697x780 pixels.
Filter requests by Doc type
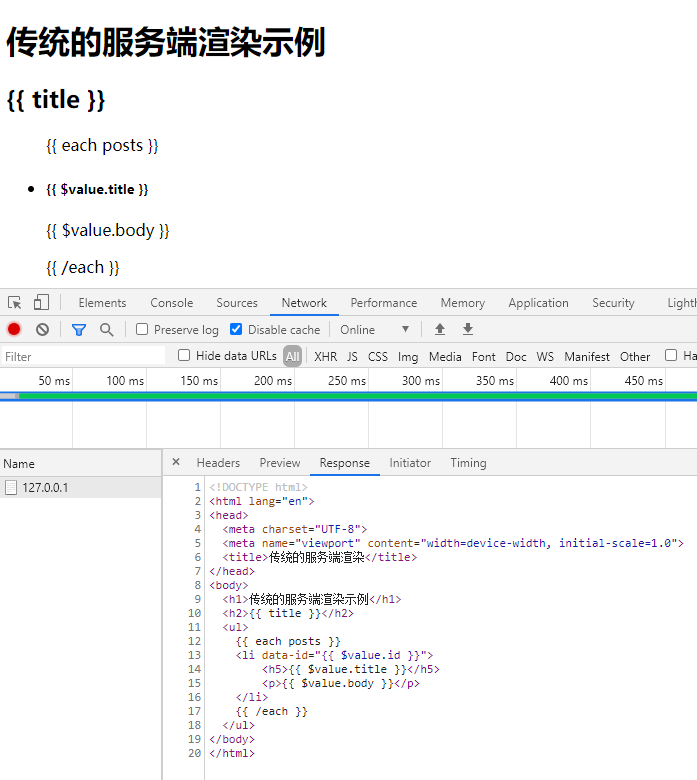[x=516, y=357]
